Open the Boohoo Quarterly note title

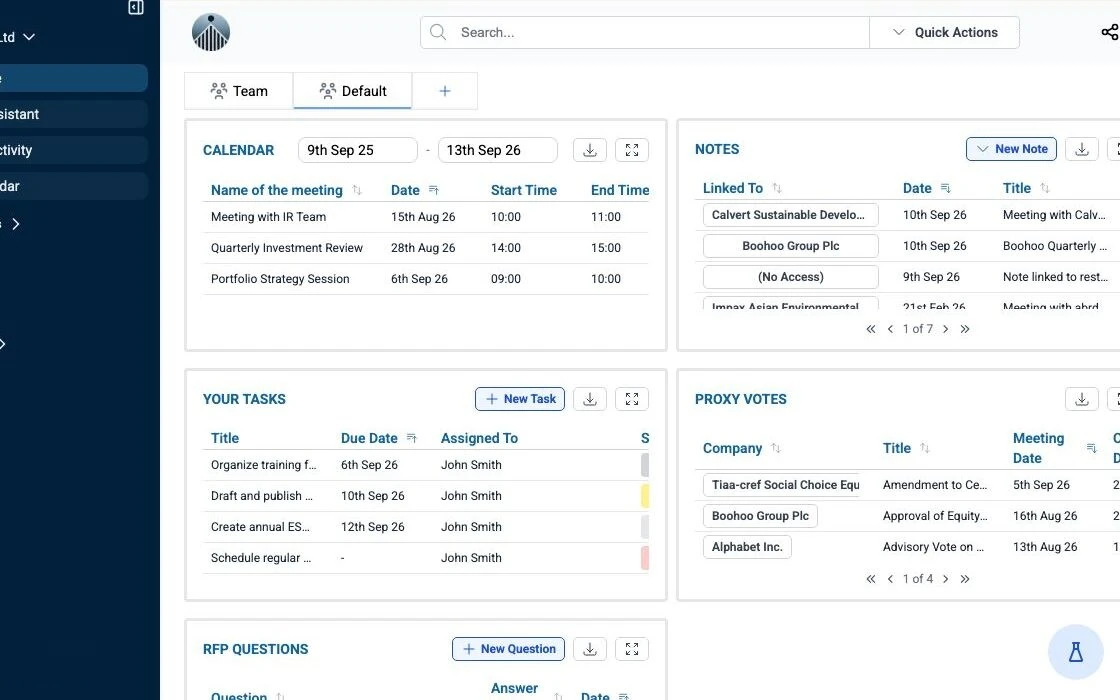tap(1055, 246)
